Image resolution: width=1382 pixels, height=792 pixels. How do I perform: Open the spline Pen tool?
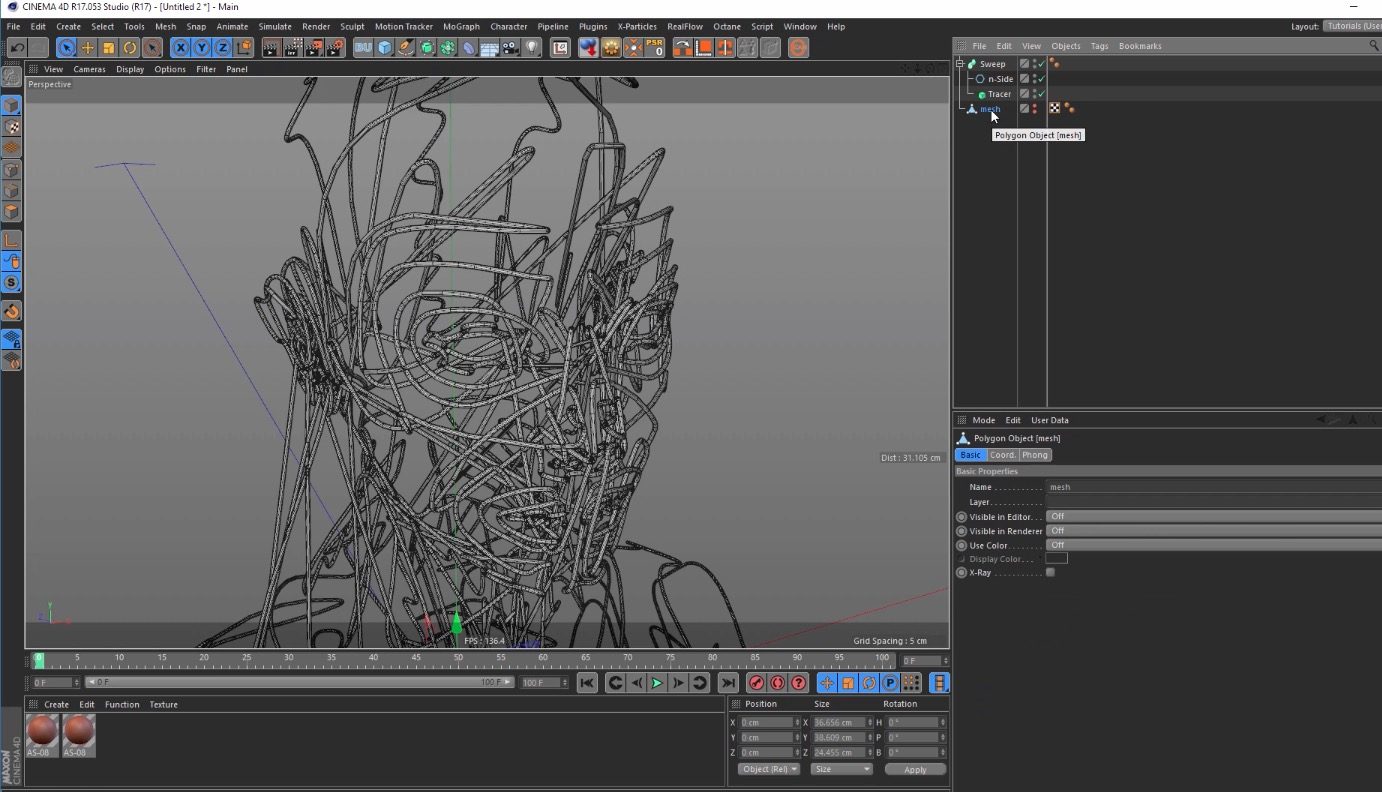pyautogui.click(x=406, y=47)
